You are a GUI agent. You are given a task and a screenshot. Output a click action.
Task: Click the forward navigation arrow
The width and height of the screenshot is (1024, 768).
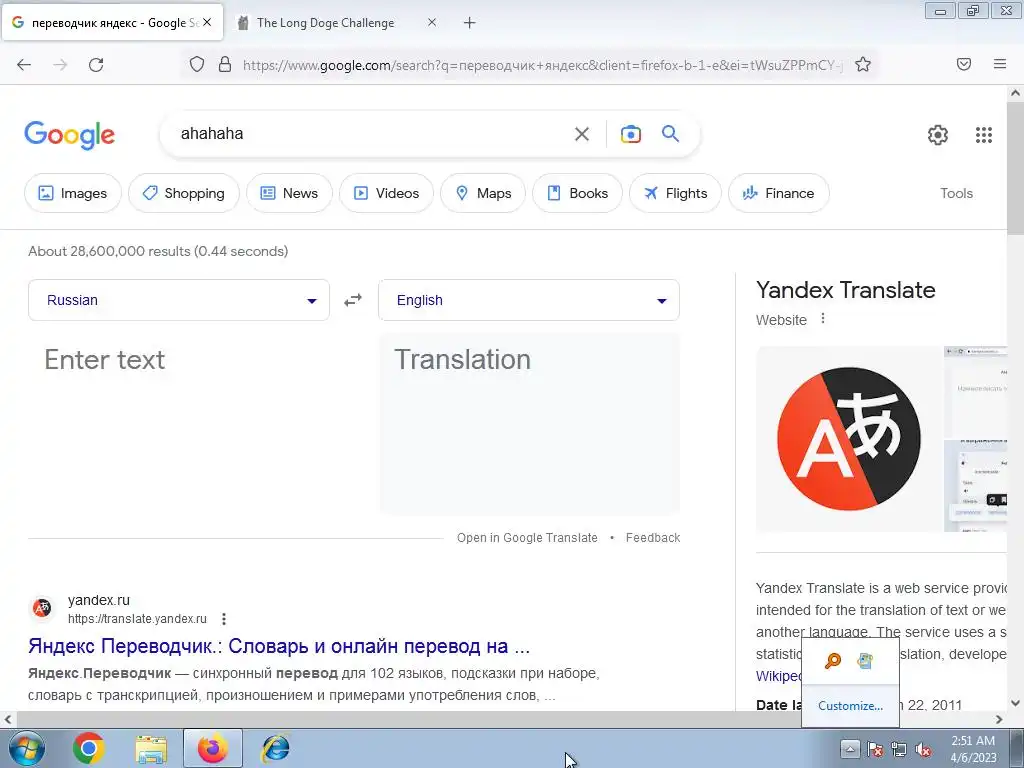(60, 64)
